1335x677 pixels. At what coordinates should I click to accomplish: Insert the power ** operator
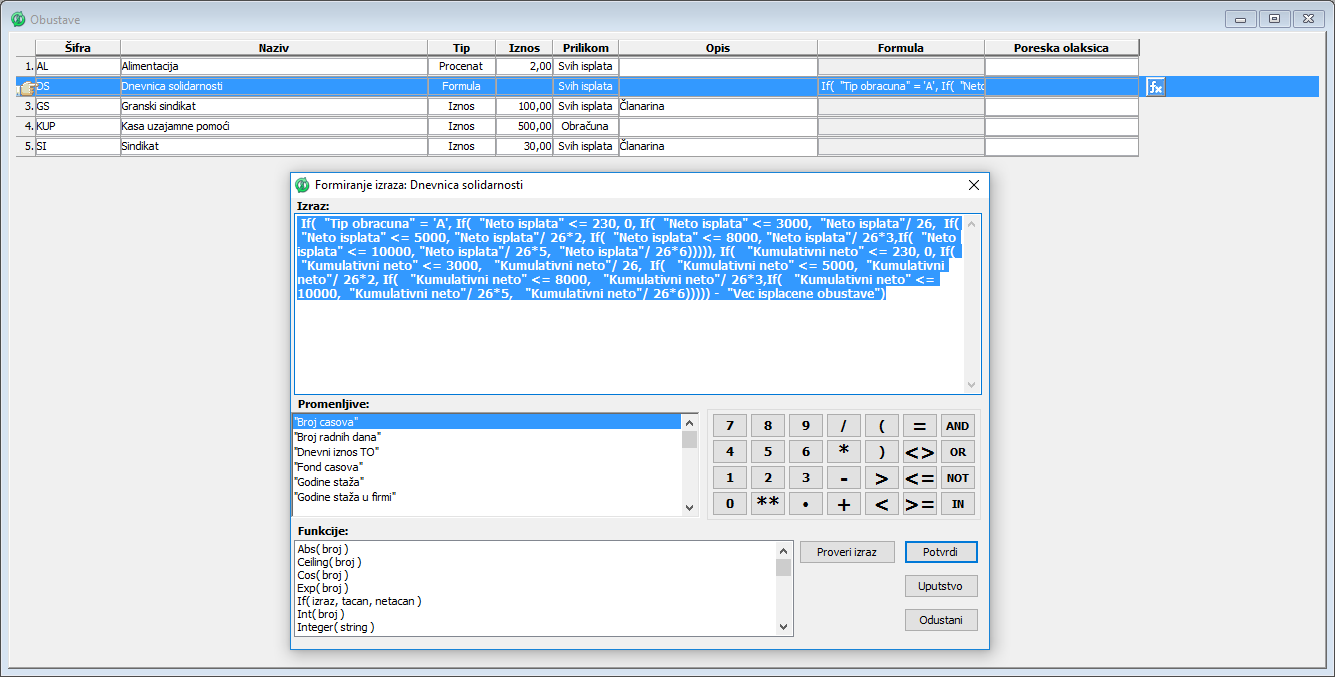pyautogui.click(x=767, y=503)
